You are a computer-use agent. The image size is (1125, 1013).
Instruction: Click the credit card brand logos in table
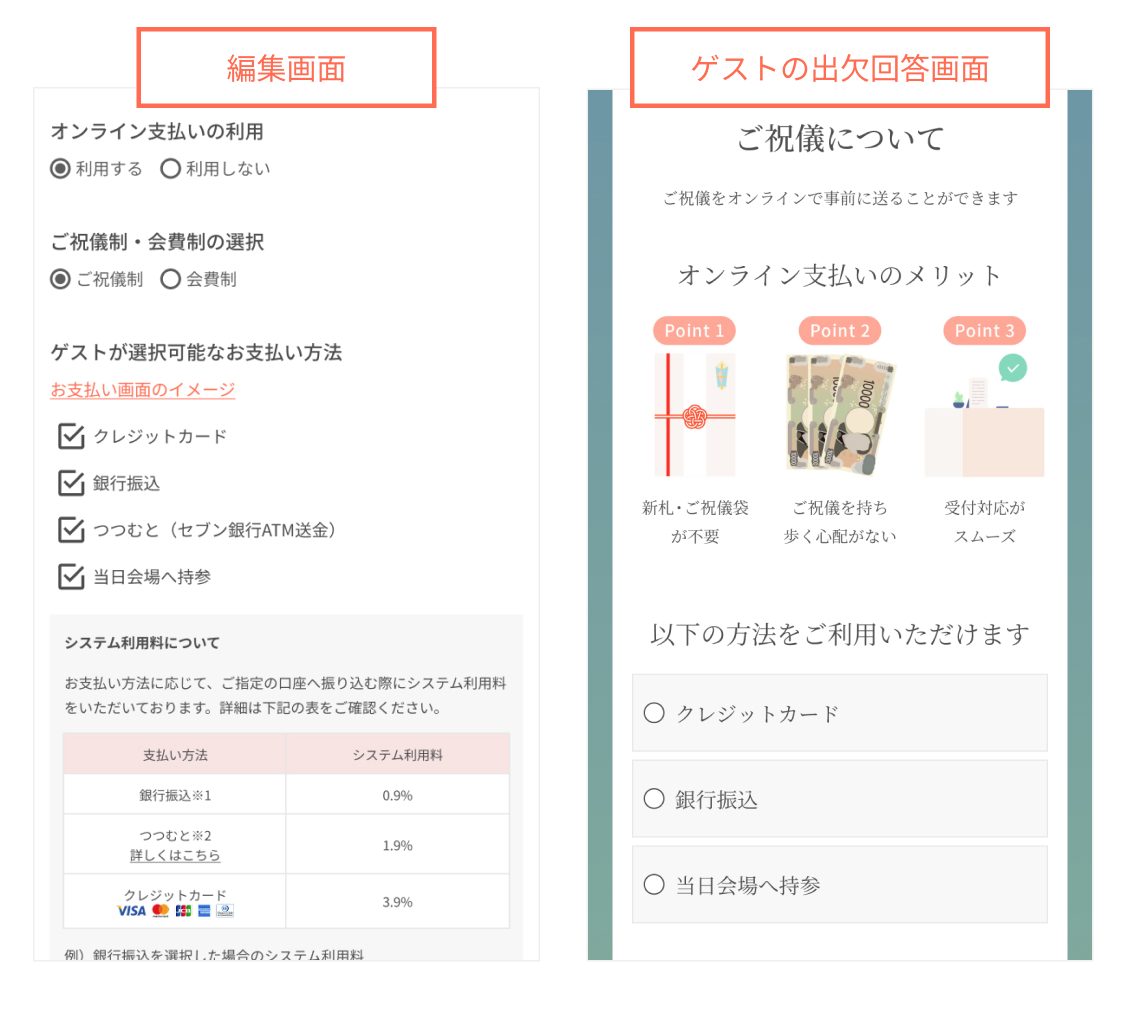pyautogui.click(x=175, y=911)
